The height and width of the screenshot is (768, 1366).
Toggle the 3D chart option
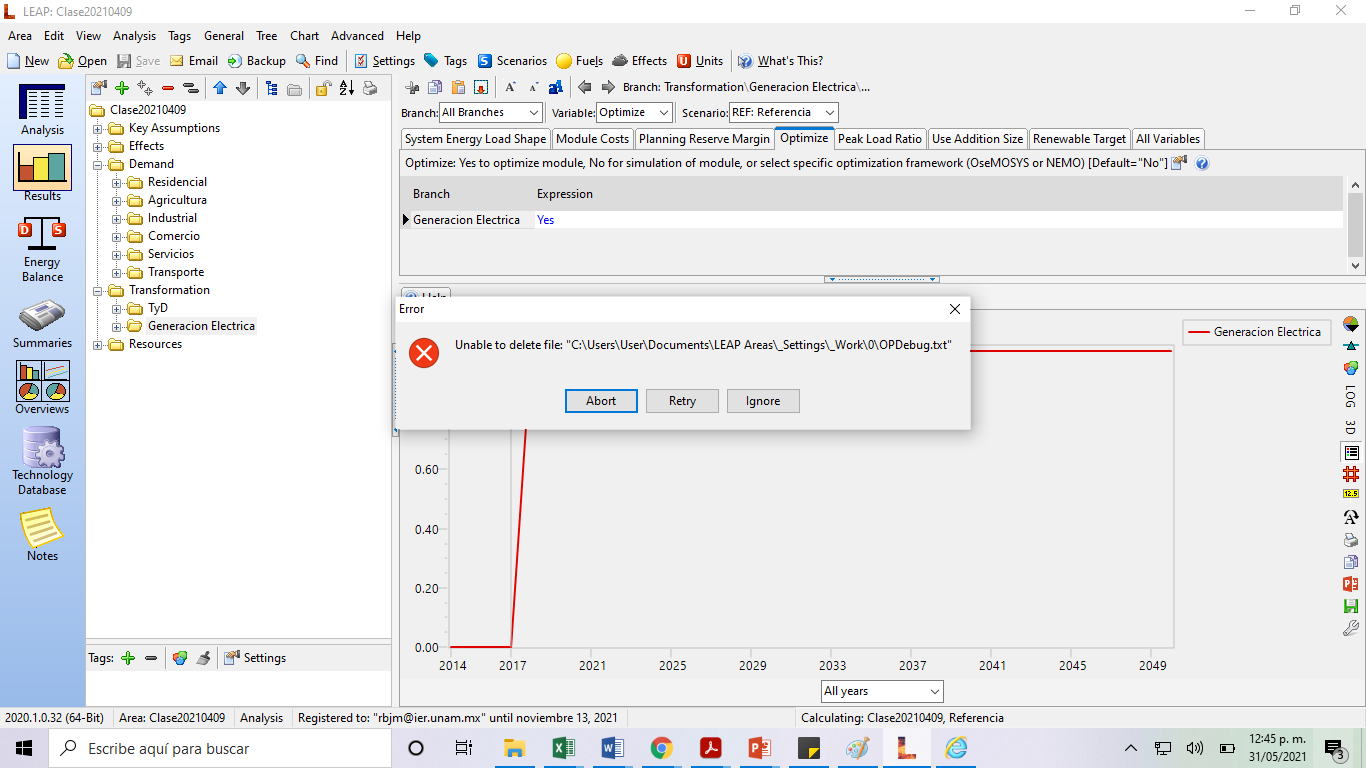pos(1350,427)
